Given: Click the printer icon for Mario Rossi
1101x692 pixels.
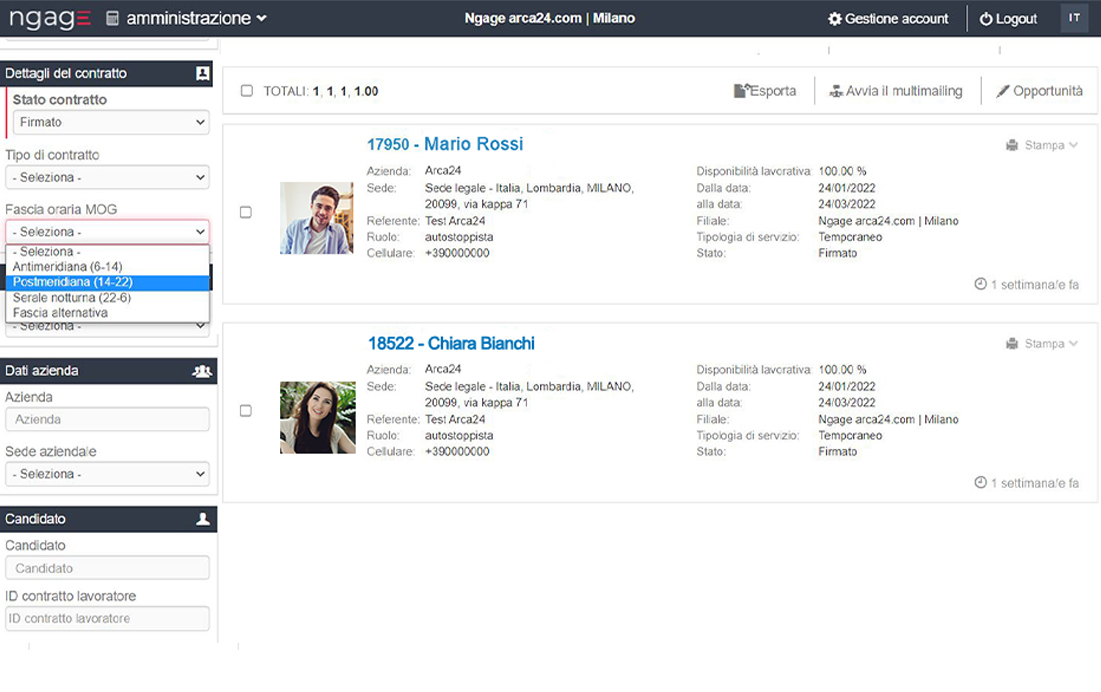Looking at the screenshot, I should pyautogui.click(x=1012, y=145).
